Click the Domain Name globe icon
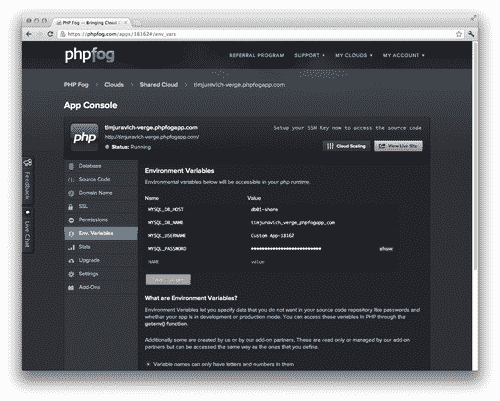Image resolution: width=500 pixels, height=401 pixels. click(71, 193)
